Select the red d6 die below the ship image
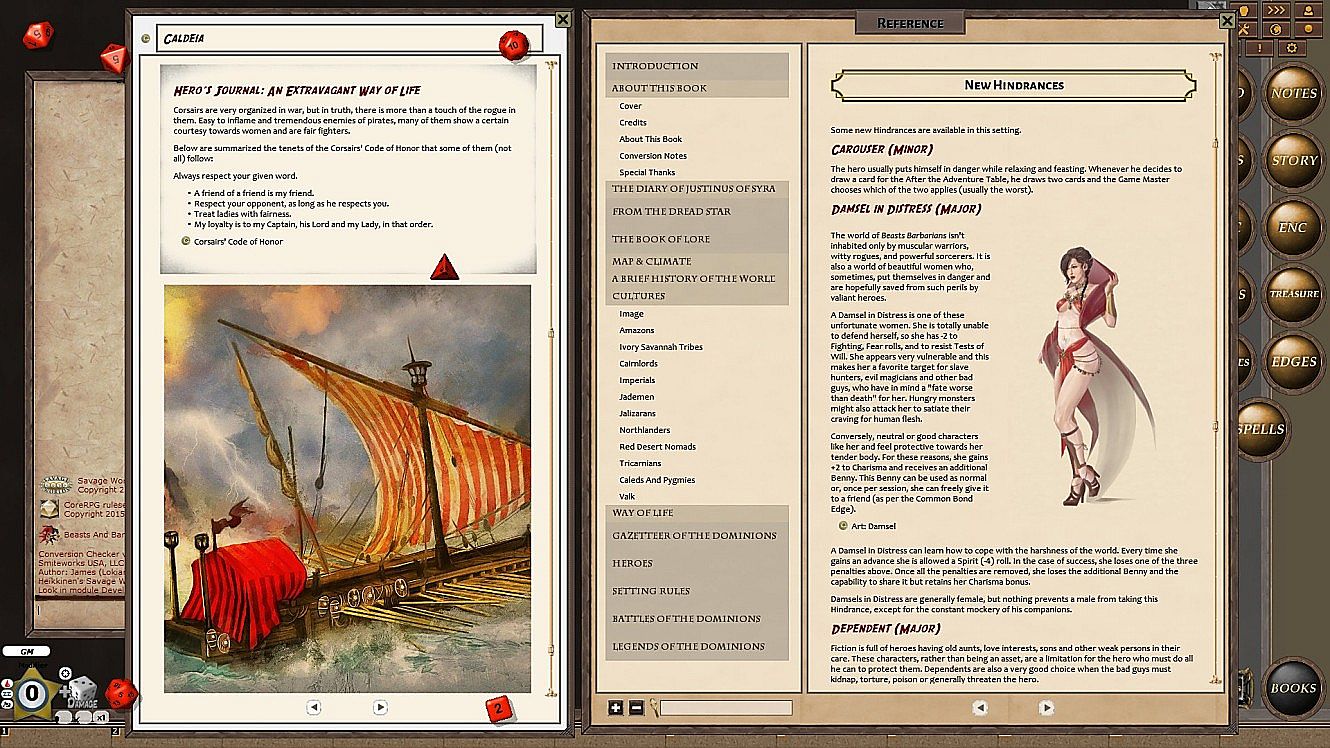Screen dimensions: 1330x748 pos(501,710)
